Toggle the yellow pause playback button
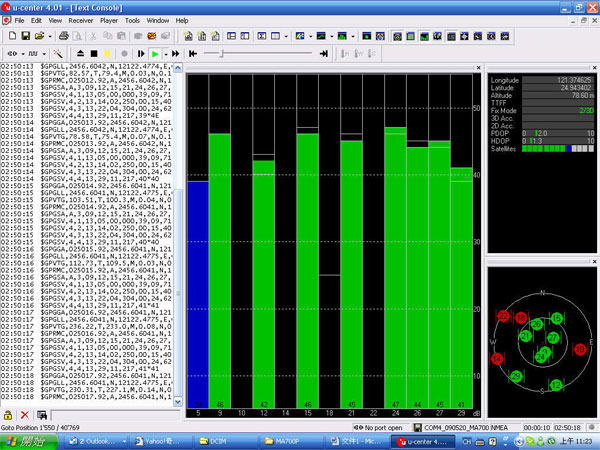 (108, 54)
